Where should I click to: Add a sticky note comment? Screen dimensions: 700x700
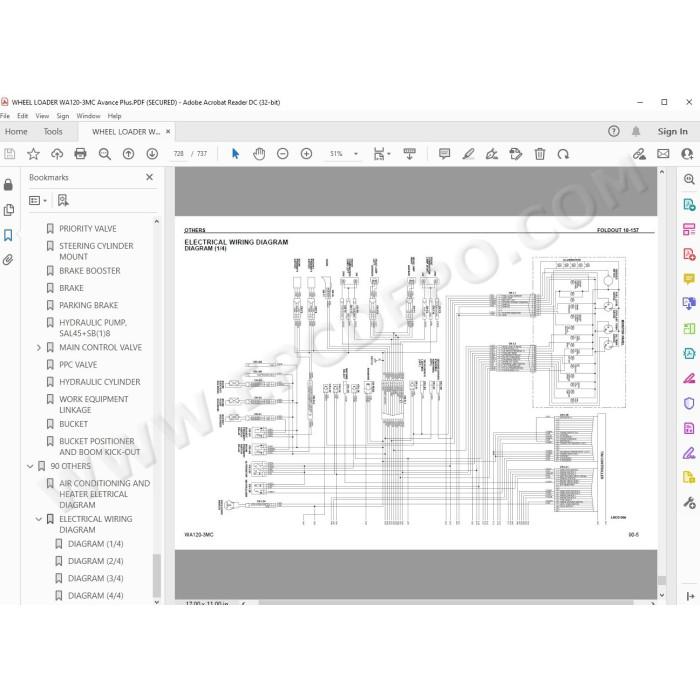(x=444, y=154)
